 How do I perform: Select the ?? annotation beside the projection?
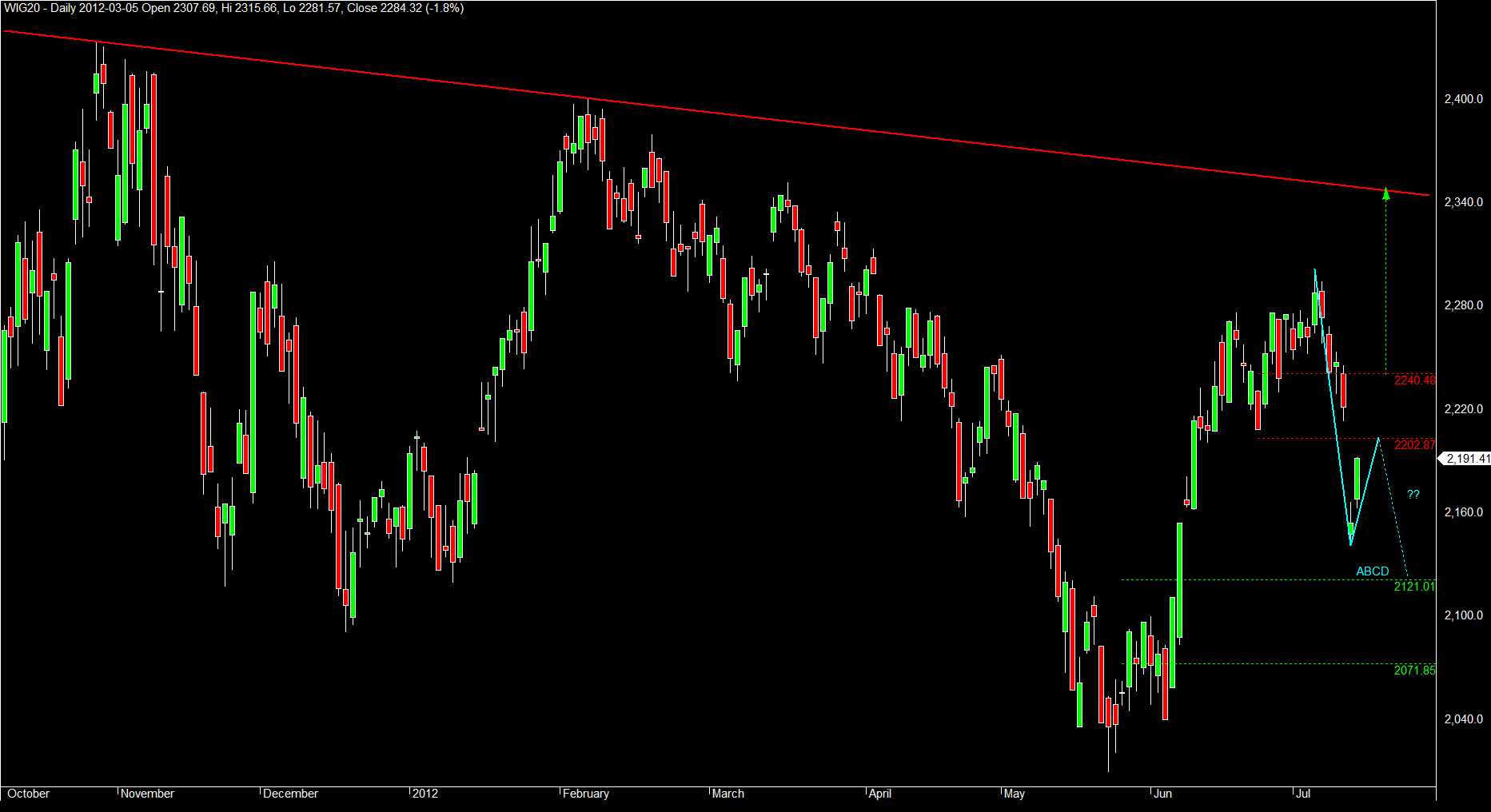[1413, 495]
